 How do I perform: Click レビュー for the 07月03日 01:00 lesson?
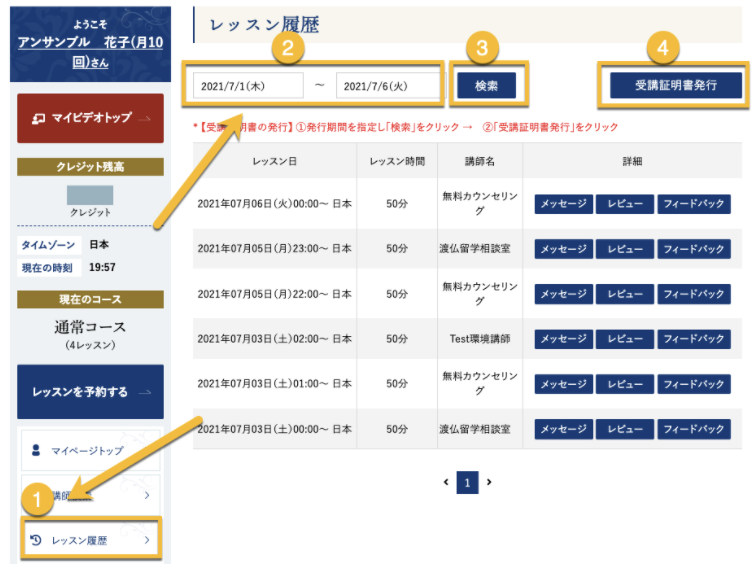pos(624,384)
